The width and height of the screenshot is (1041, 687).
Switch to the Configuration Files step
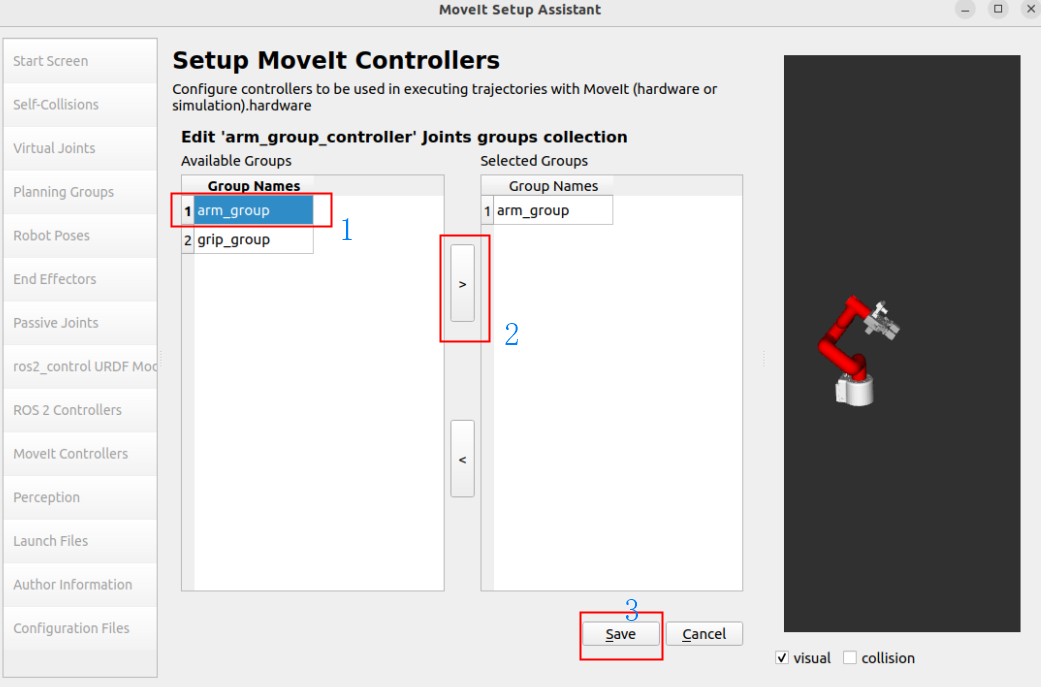(x=80, y=629)
